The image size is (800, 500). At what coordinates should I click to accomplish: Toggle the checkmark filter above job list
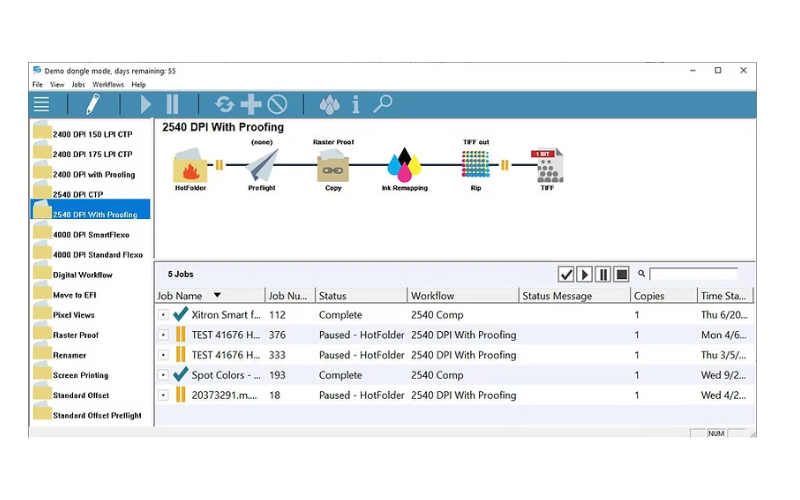566,274
